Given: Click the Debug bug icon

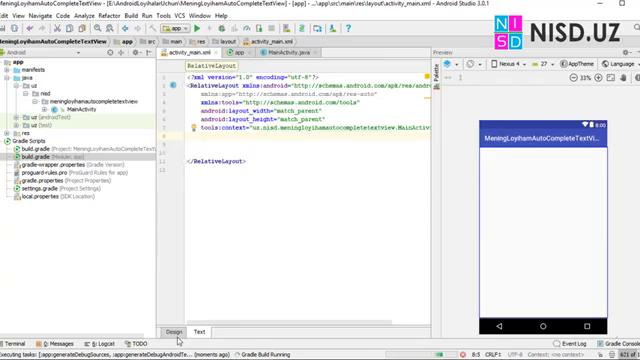Looking at the screenshot, I should pyautogui.click(x=222, y=28).
